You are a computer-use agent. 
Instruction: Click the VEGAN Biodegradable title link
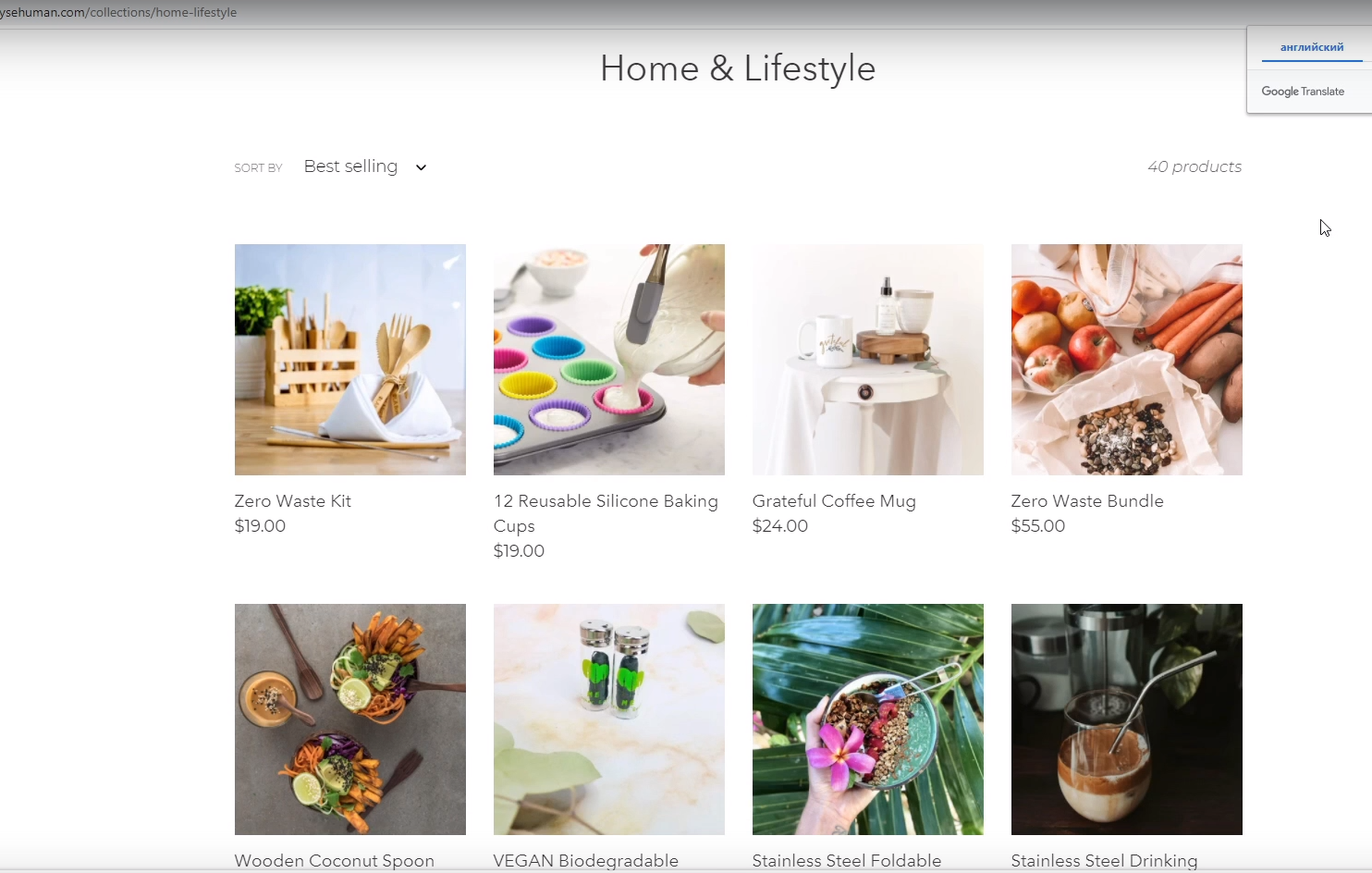point(586,861)
